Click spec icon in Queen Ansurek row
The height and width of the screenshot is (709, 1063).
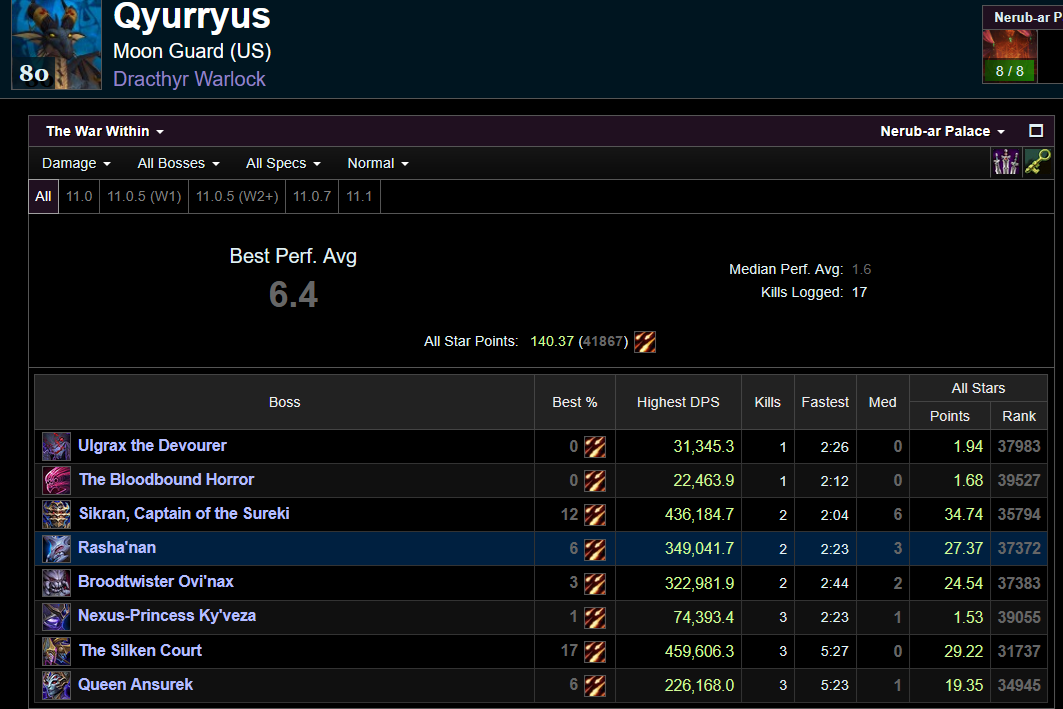pyautogui.click(x=595, y=685)
